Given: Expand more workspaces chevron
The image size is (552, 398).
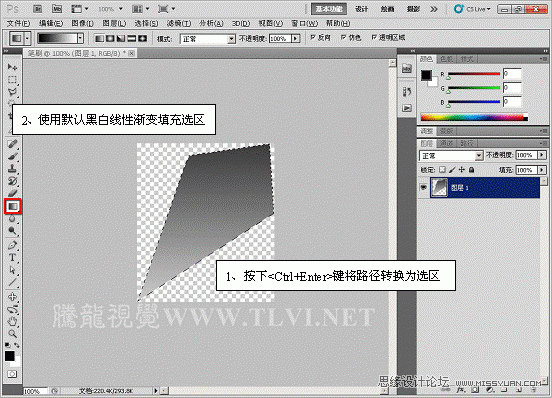Looking at the screenshot, I should [434, 9].
